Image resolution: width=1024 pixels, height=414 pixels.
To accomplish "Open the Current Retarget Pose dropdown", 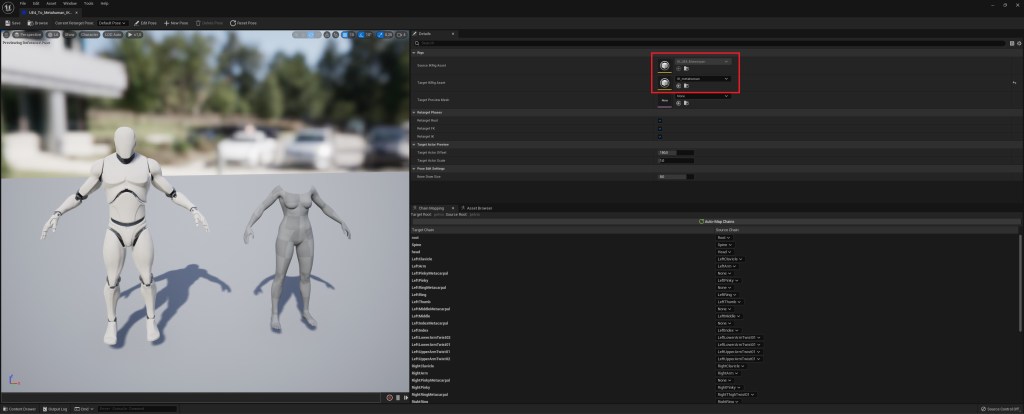I will click(110, 22).
